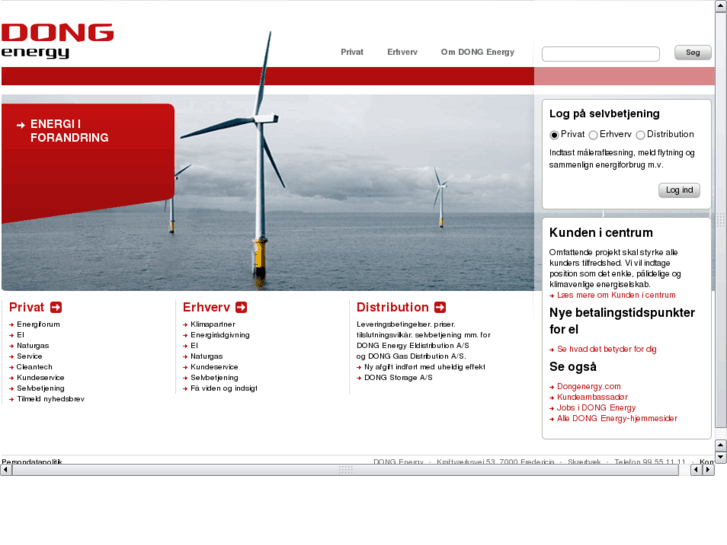Screen dimensions: 727x545
Task: Open Kundeservice link under Privat
Action: point(40,378)
